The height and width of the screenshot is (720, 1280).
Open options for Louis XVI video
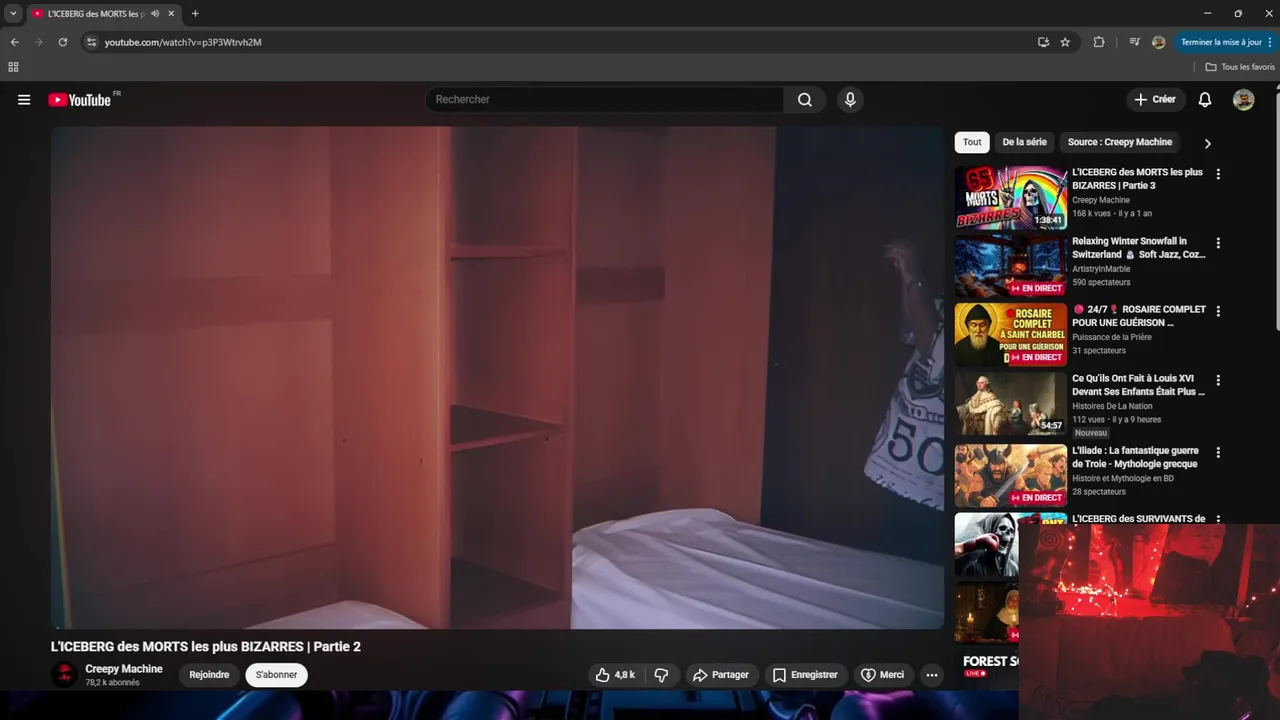point(1218,380)
